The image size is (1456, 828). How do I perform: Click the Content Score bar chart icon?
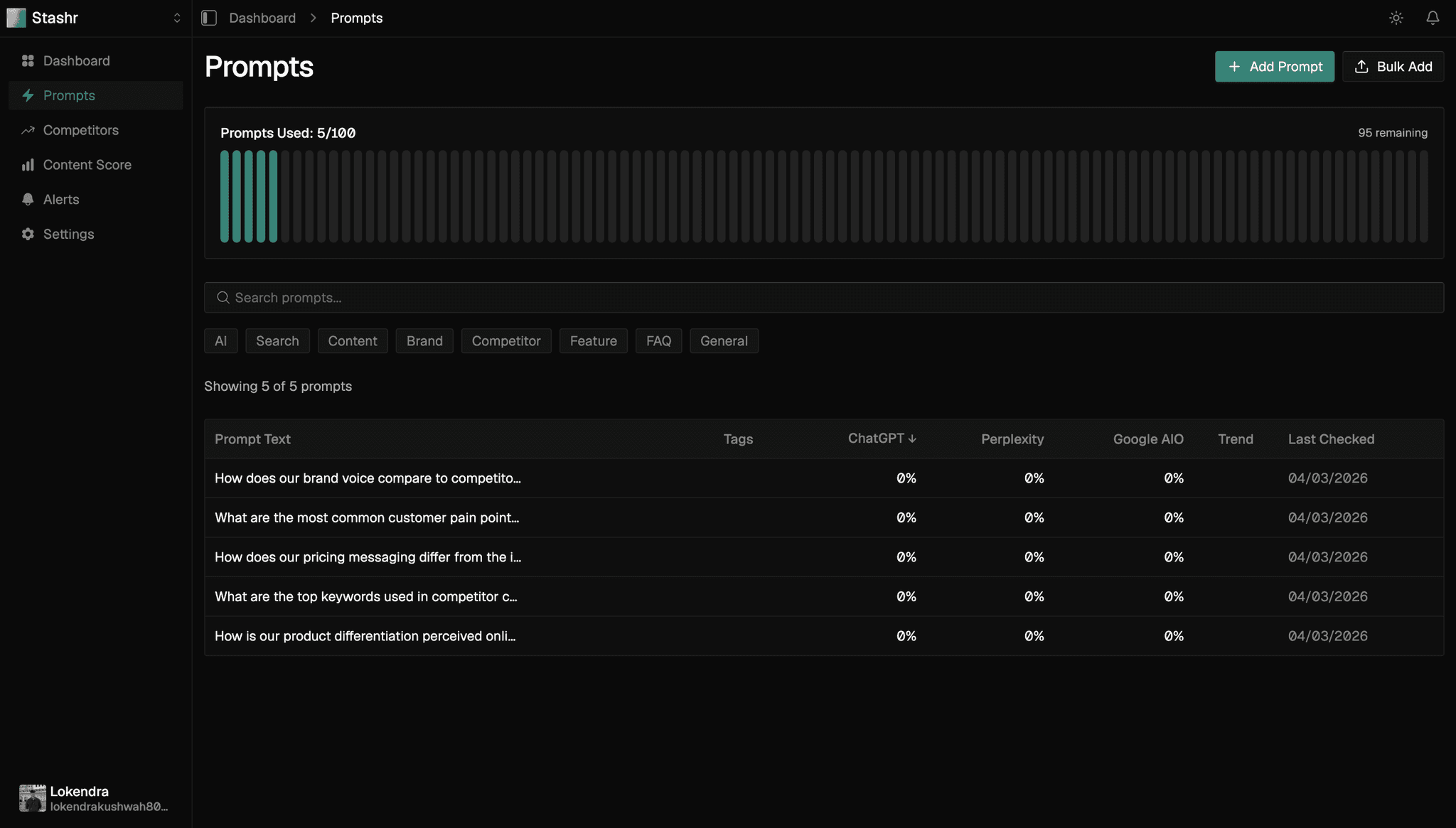(x=28, y=164)
